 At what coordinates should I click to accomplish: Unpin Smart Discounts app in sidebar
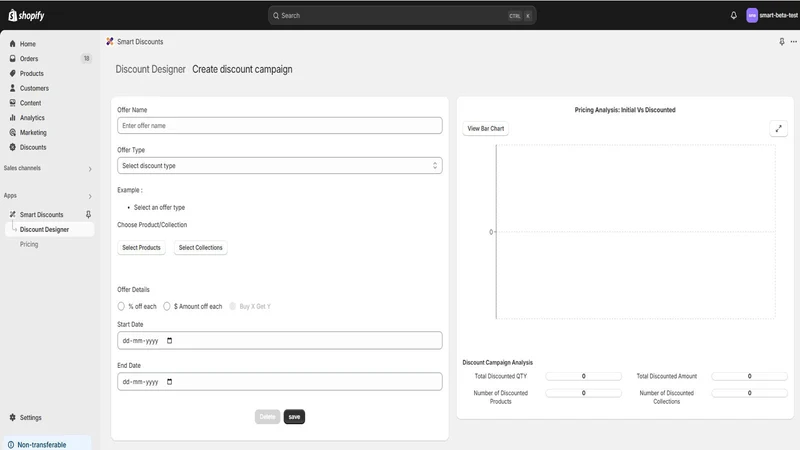pos(88,215)
